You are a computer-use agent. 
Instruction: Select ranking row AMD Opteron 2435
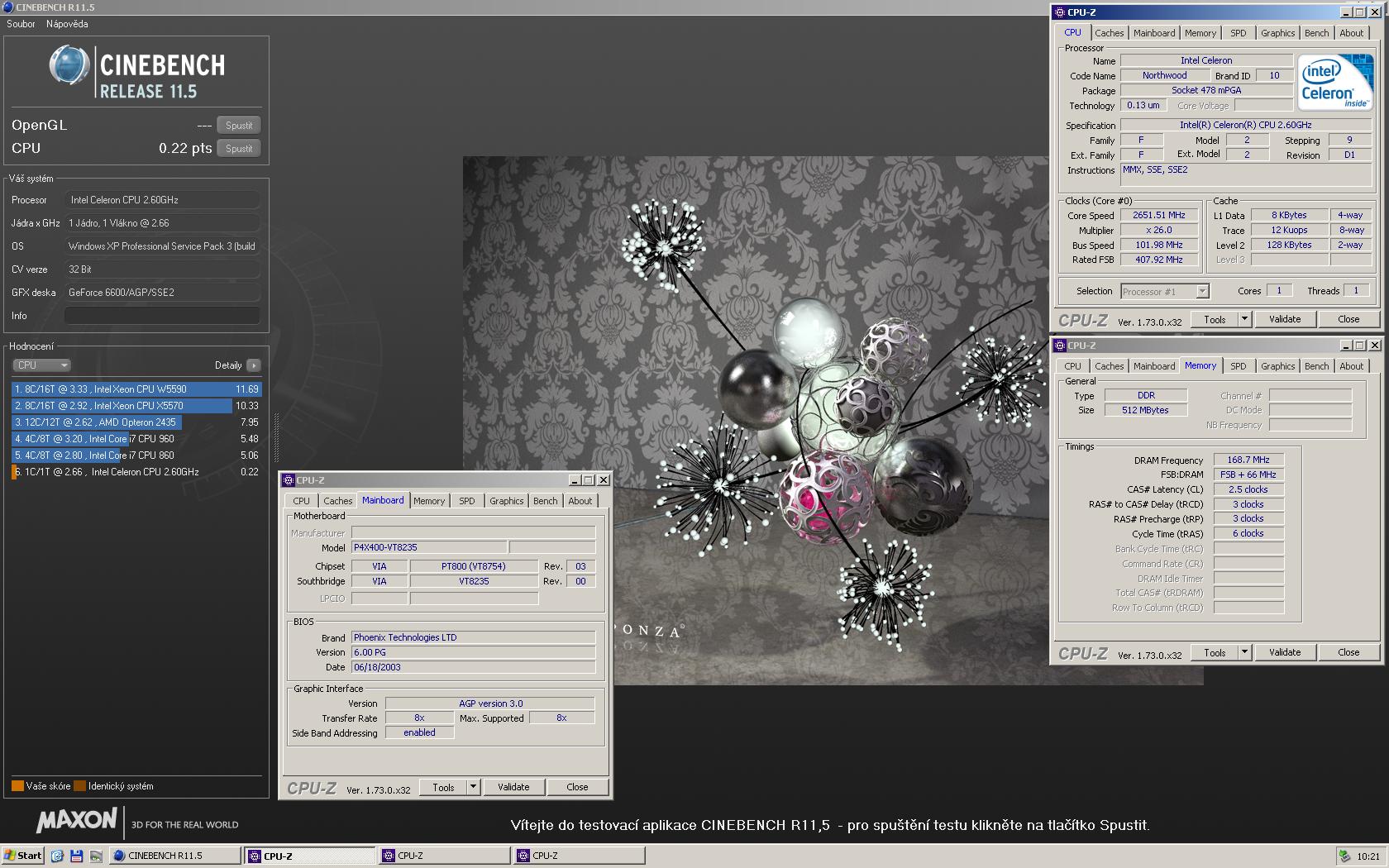(136, 422)
